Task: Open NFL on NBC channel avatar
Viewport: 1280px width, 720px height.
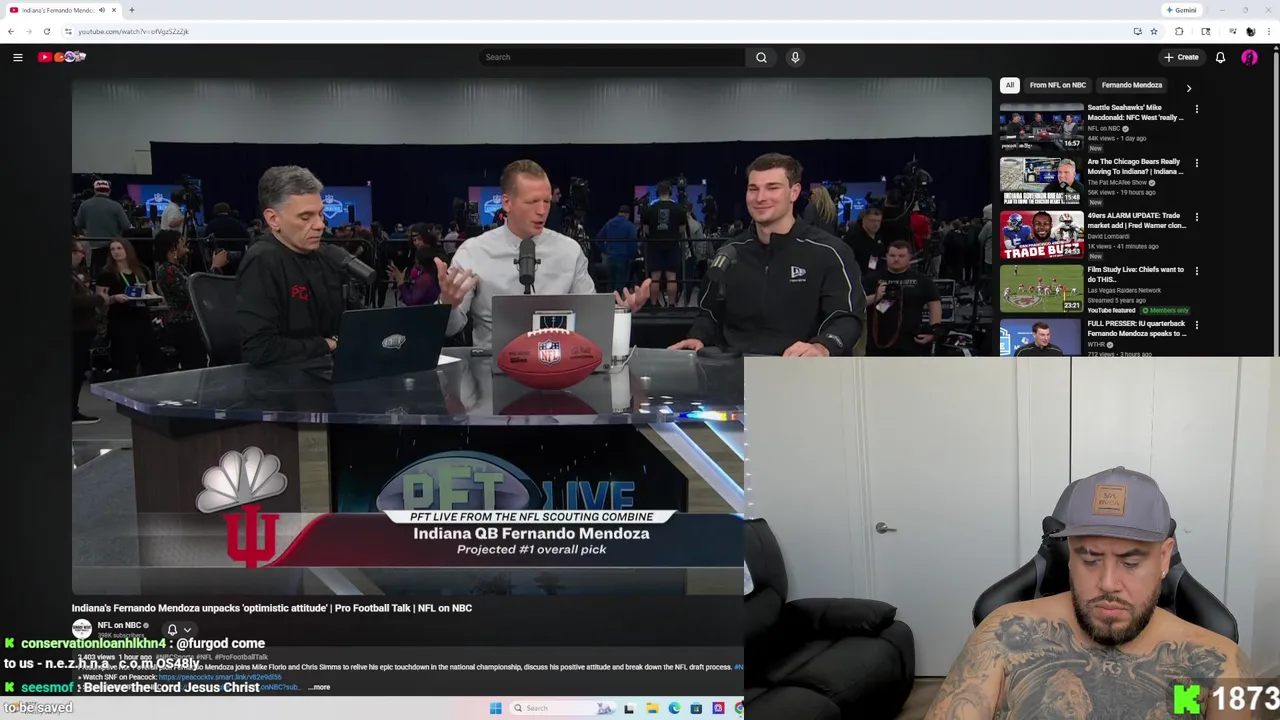Action: point(82,629)
